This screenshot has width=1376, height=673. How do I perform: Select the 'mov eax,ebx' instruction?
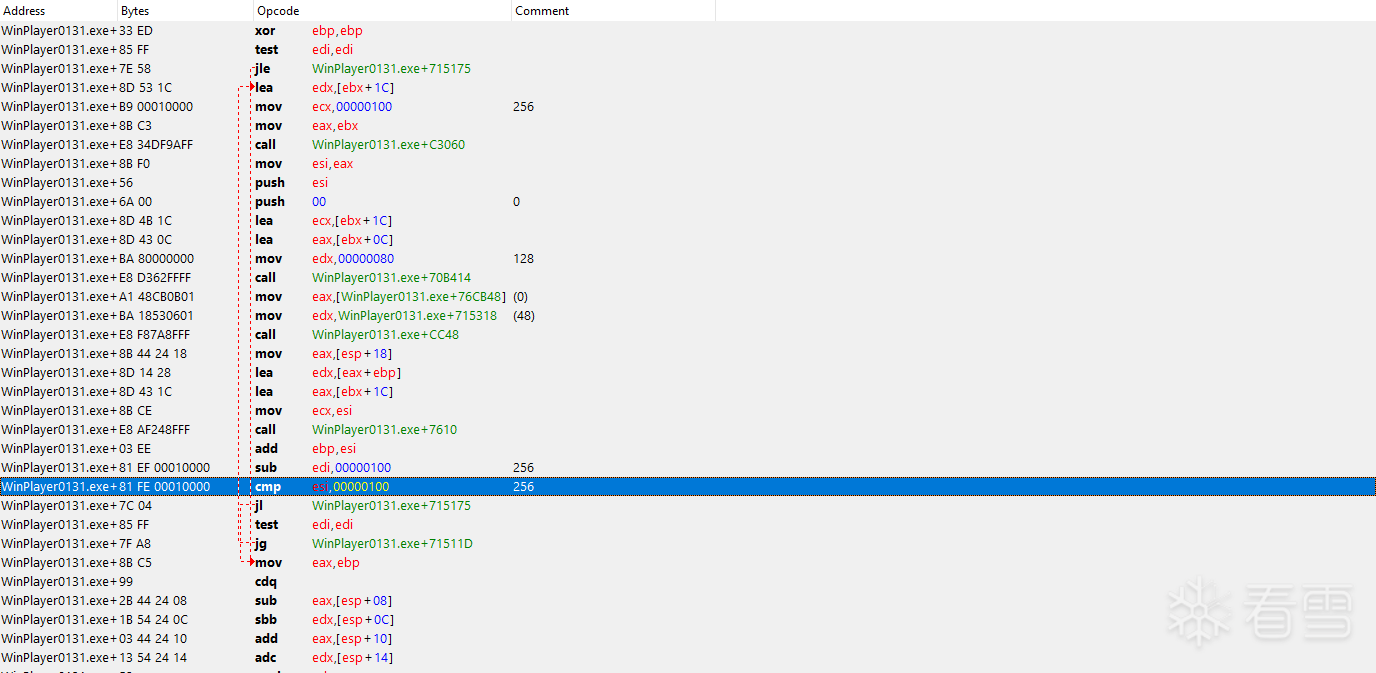[688, 126]
